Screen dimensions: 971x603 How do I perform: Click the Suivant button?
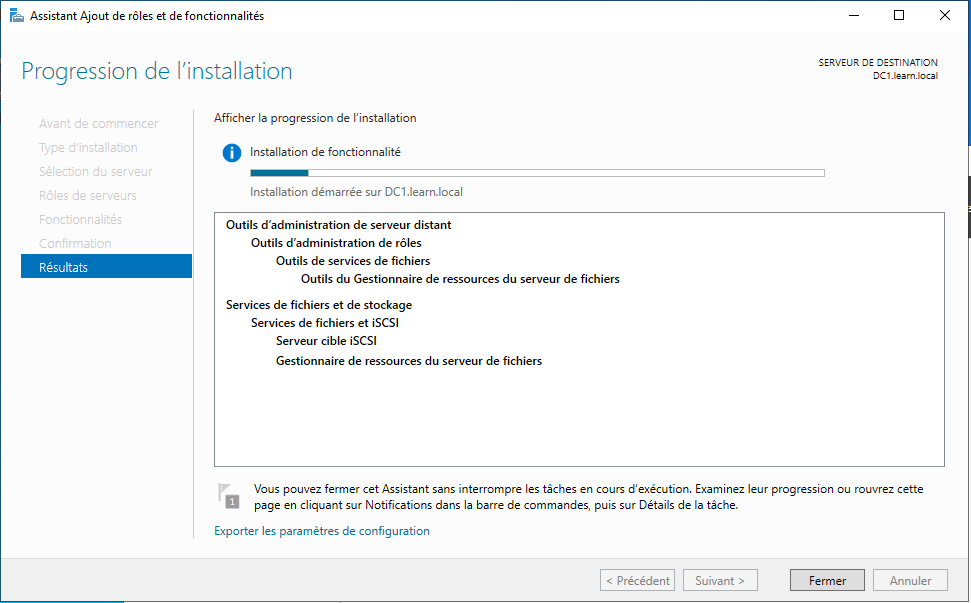[x=720, y=580]
